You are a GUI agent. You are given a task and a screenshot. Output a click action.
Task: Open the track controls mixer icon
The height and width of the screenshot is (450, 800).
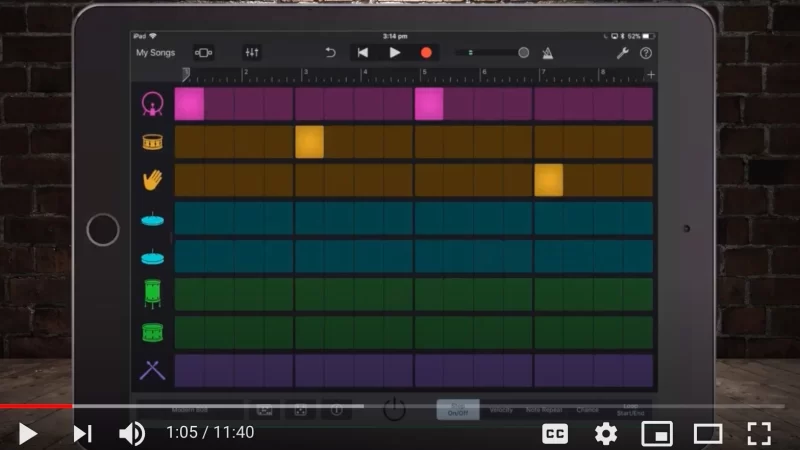tap(251, 53)
